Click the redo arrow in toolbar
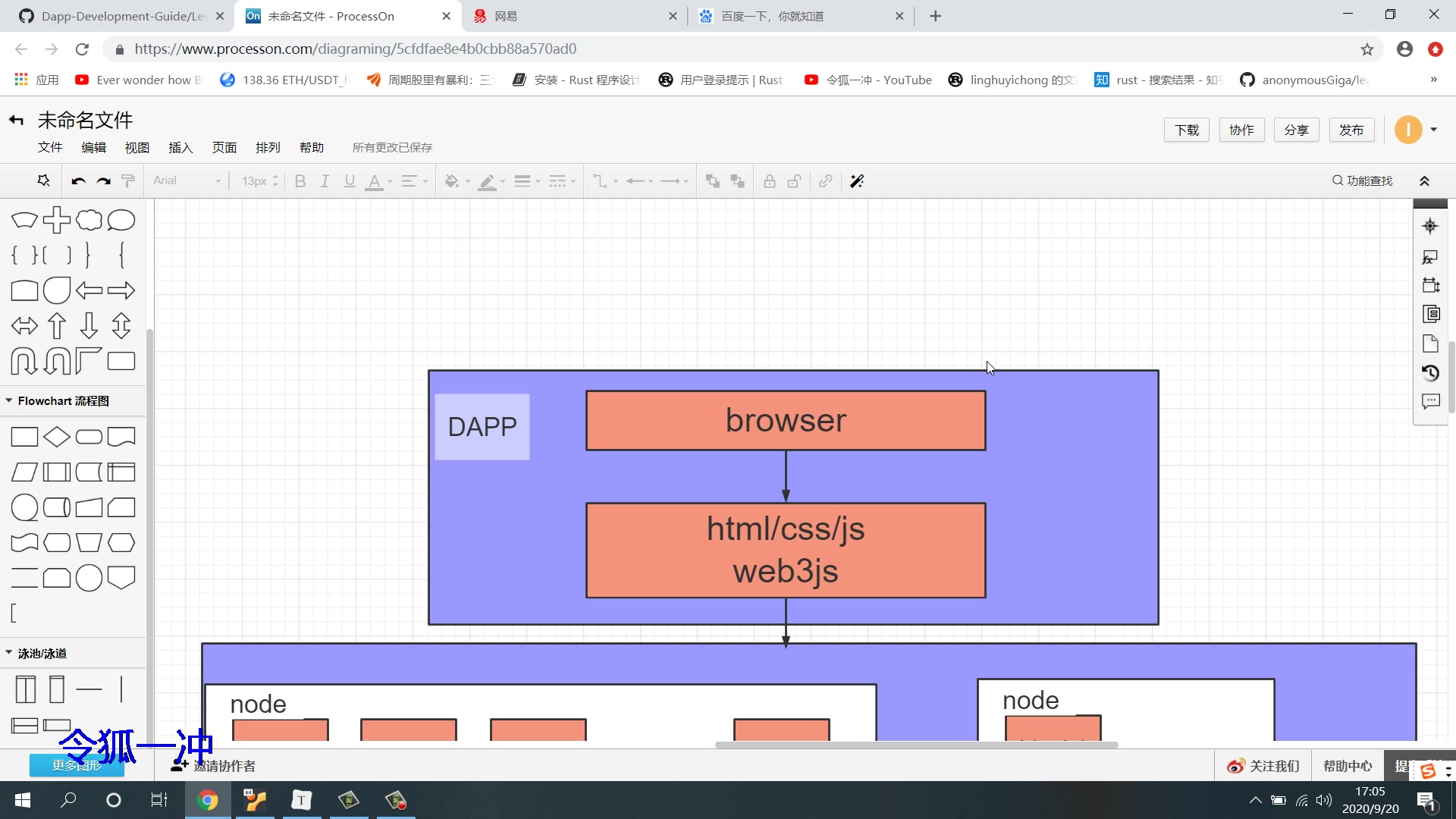Viewport: 1456px width, 819px height. pos(104,180)
